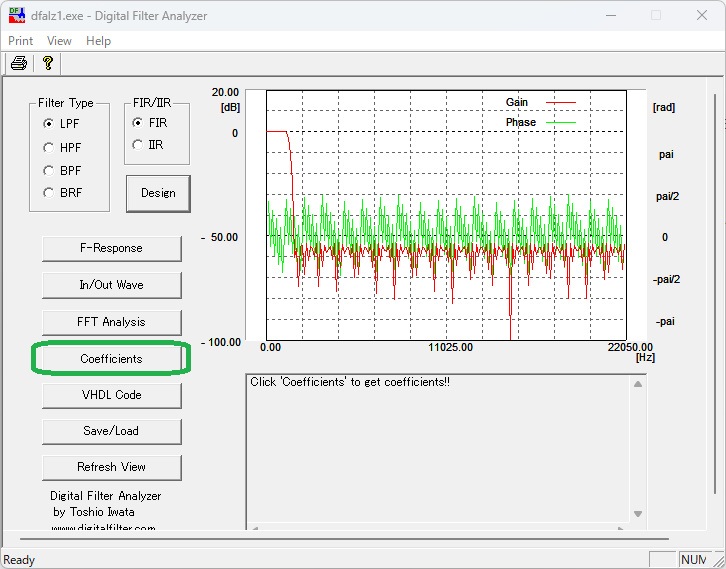726x569 pixels.
Task: Click the Coefficients button
Action: coord(111,359)
